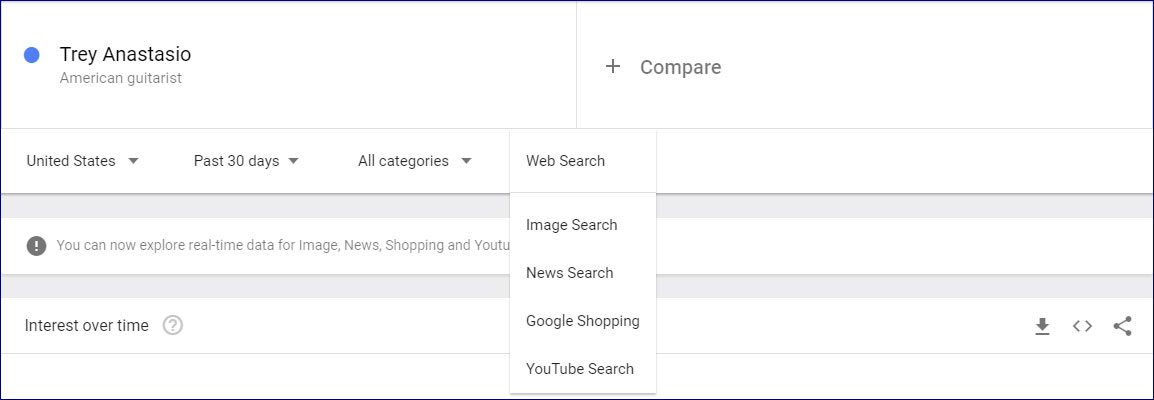
Task: Expand the All categories dropdown
Action: 414,161
